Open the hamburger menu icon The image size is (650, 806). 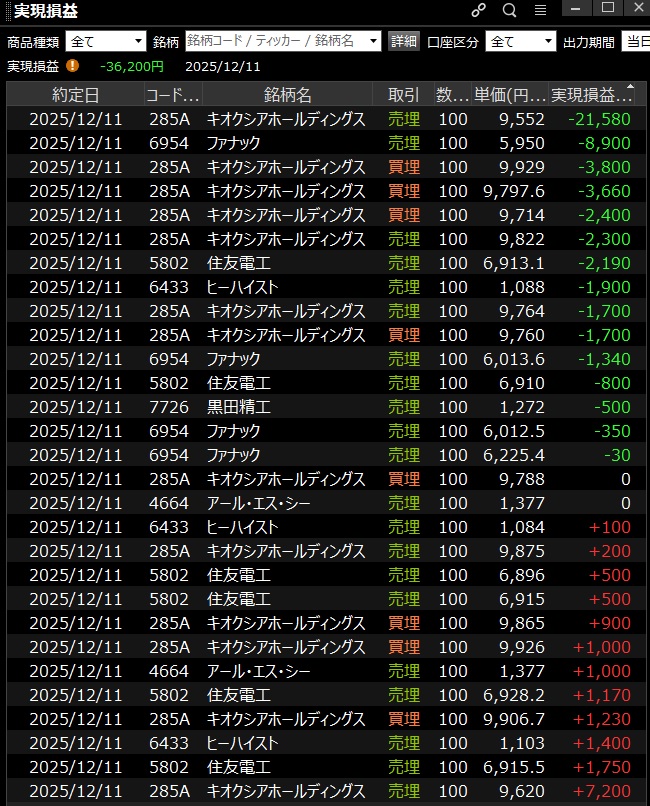tap(540, 10)
